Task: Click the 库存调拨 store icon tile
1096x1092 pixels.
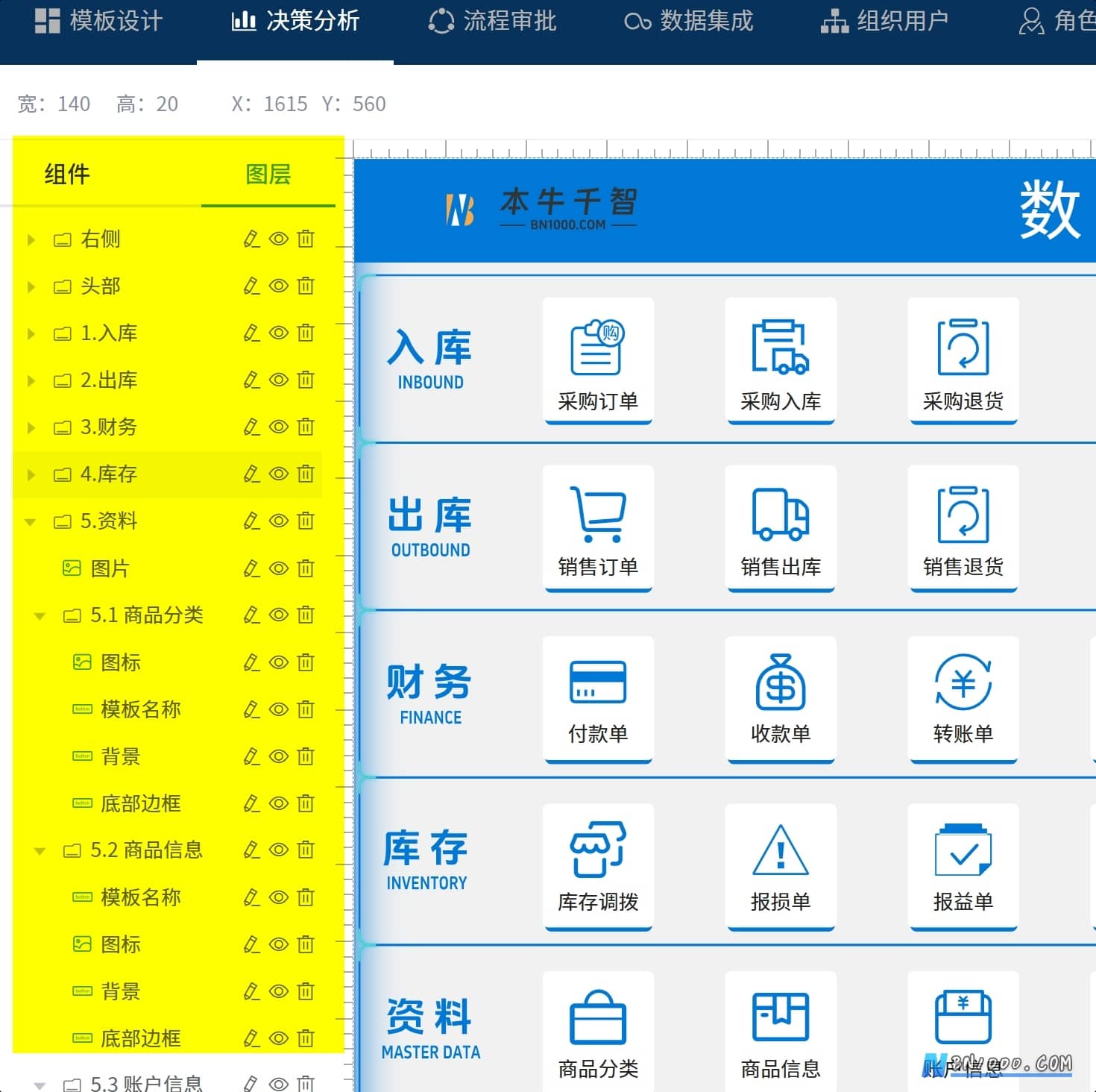Action: [x=598, y=867]
